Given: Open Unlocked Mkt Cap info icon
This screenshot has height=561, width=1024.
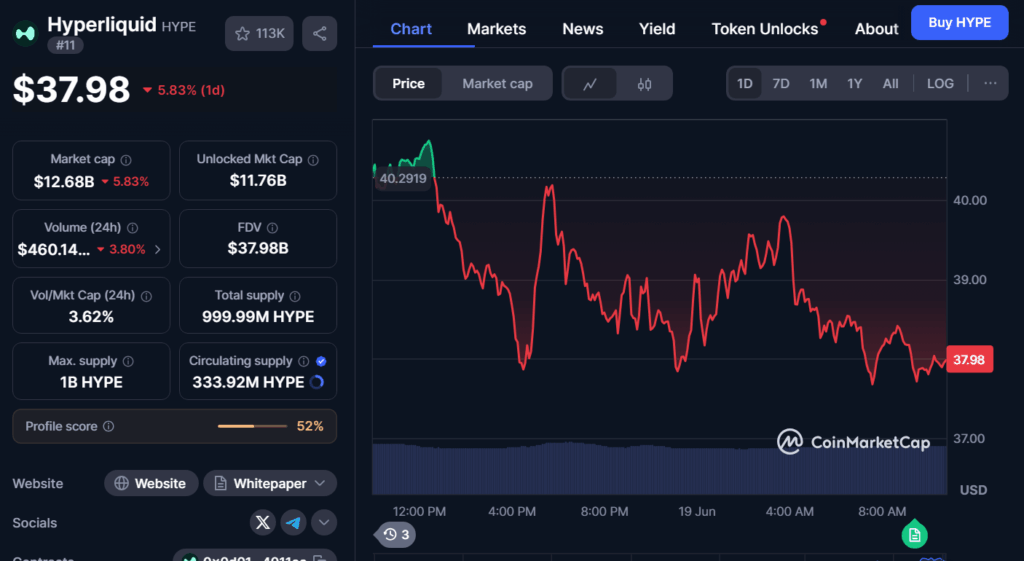Looking at the screenshot, I should pos(313,160).
